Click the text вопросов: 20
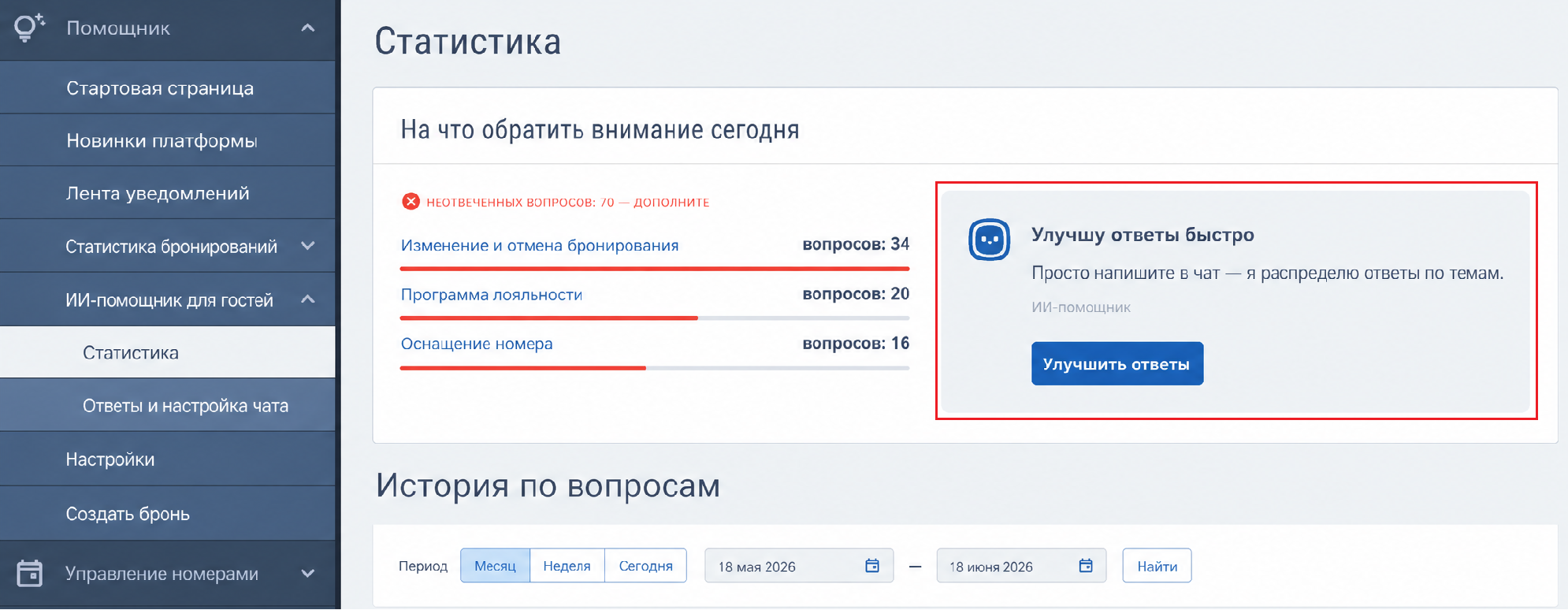Image resolution: width=1568 pixels, height=610 pixels. point(856,294)
